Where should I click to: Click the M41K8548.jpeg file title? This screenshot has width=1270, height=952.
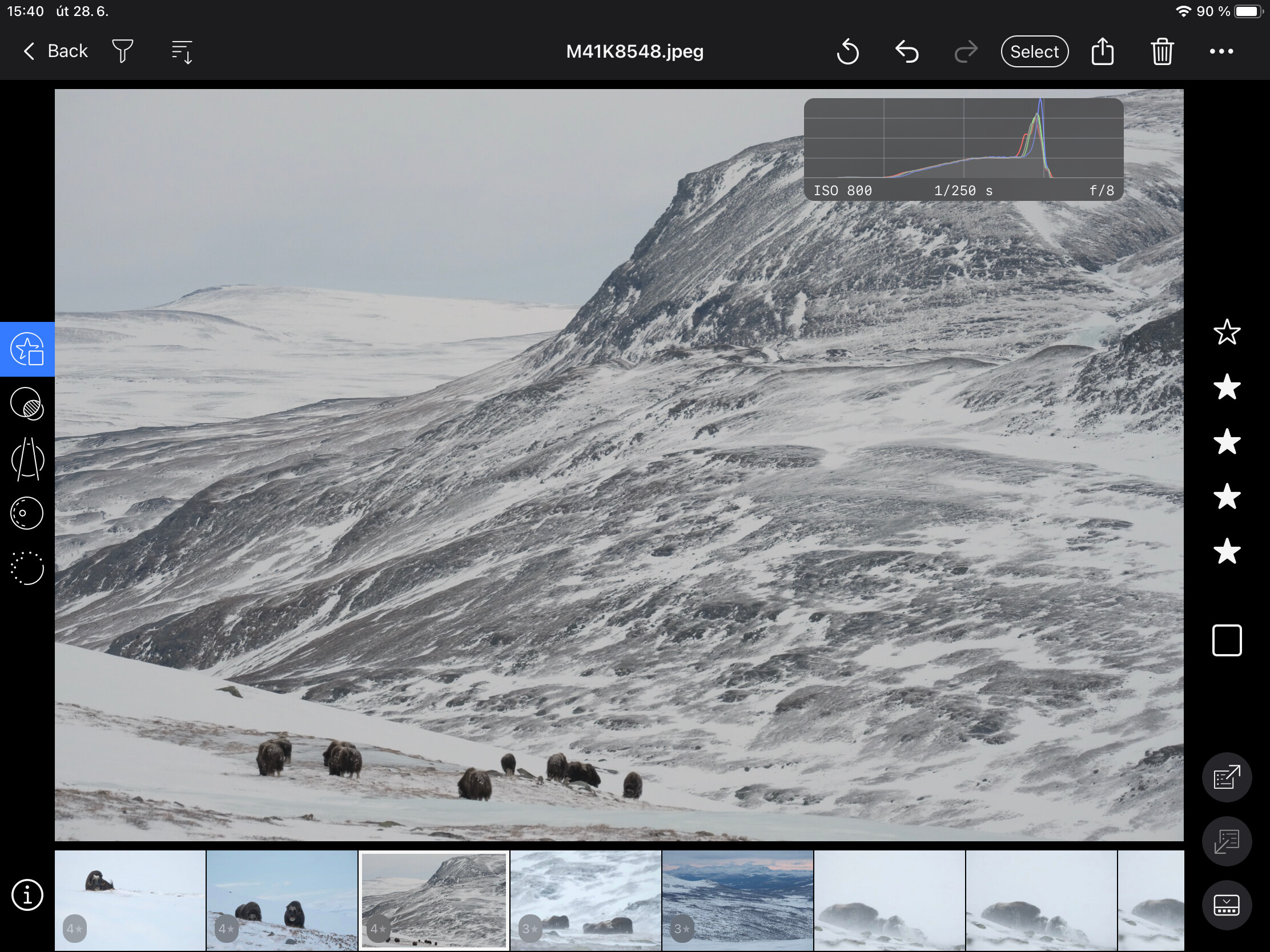click(635, 51)
